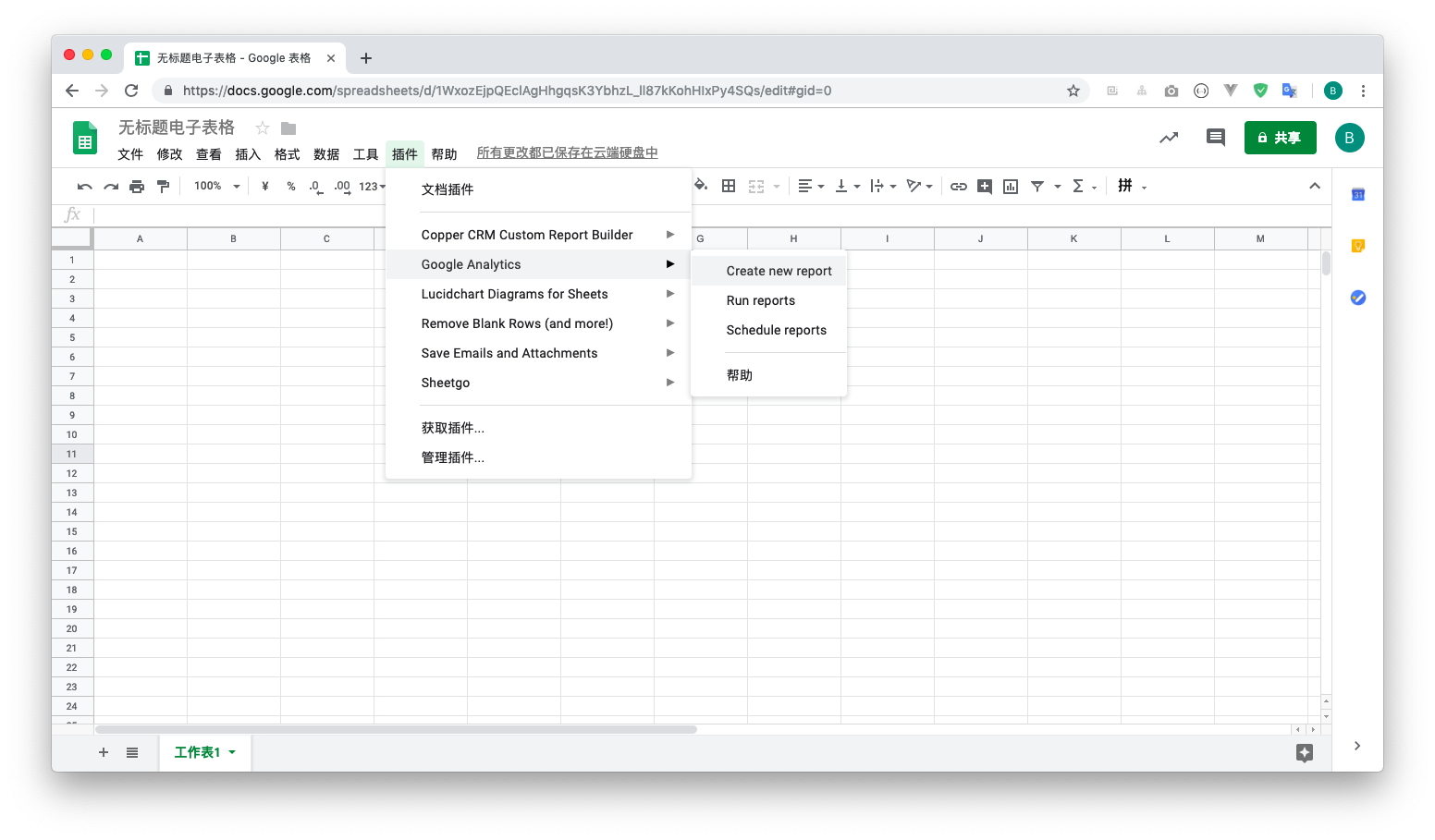
Task: Open the 123 number format dropdown
Action: (x=373, y=187)
